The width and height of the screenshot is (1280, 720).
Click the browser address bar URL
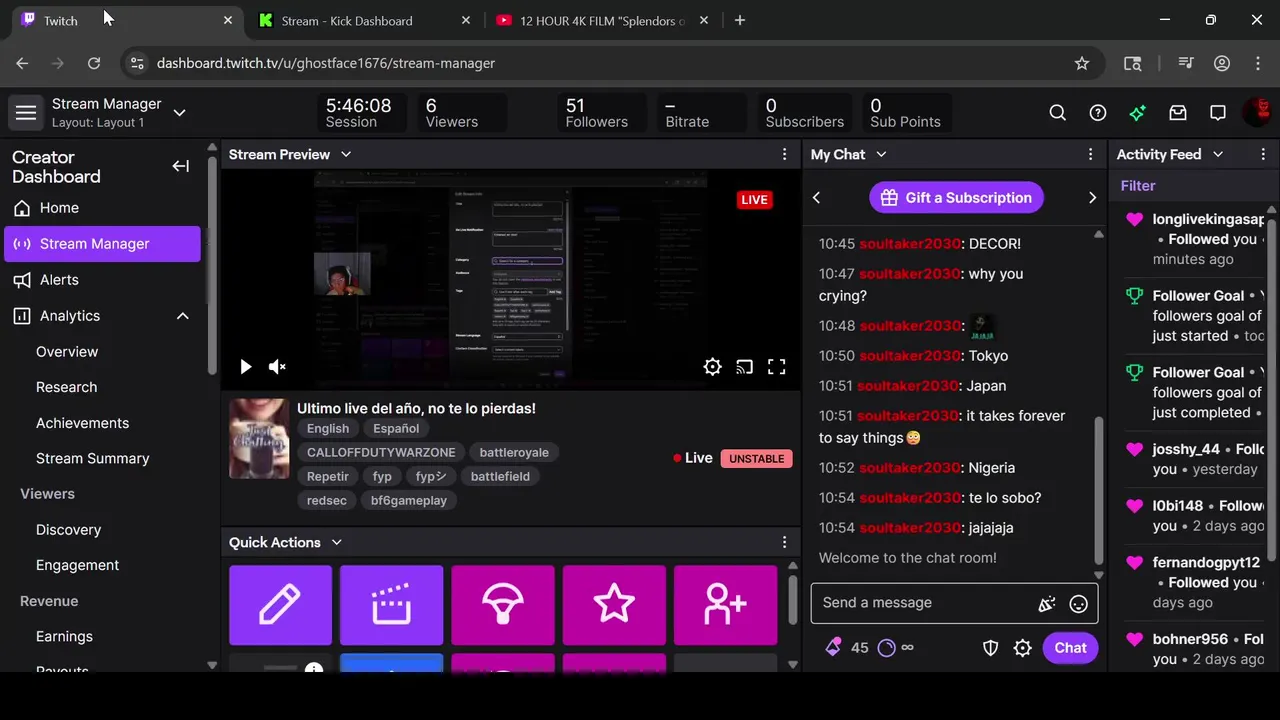(326, 63)
